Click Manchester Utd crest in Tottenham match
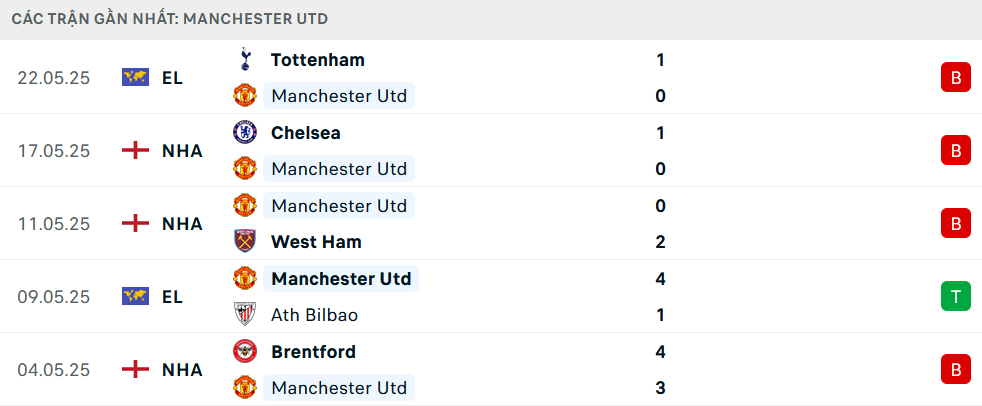 point(245,96)
